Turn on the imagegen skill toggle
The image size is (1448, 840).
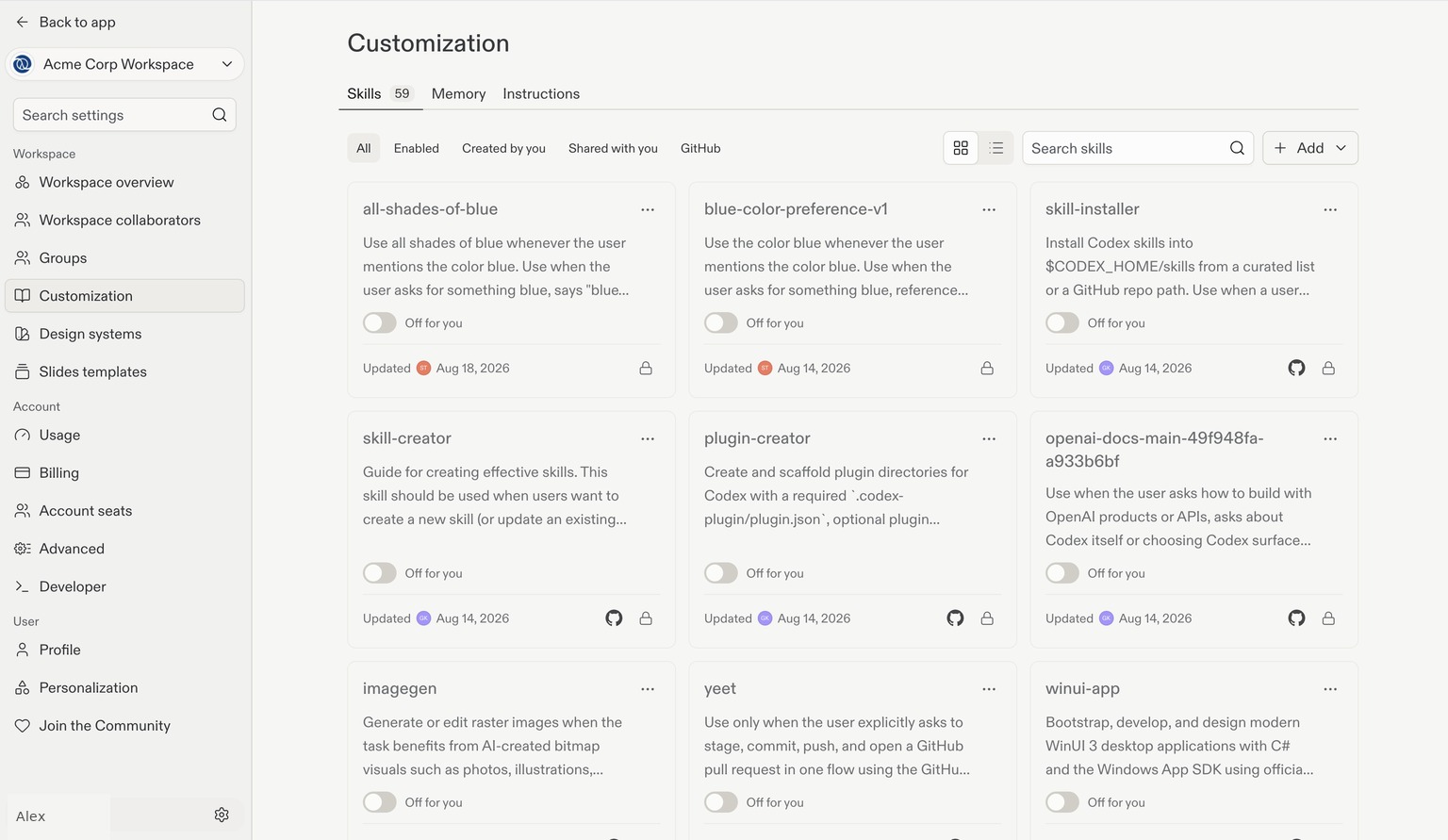point(380,802)
